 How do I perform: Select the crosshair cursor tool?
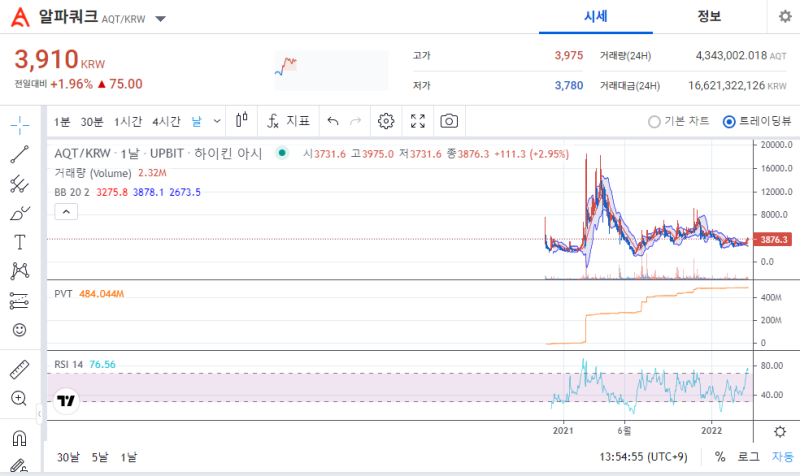[19, 125]
